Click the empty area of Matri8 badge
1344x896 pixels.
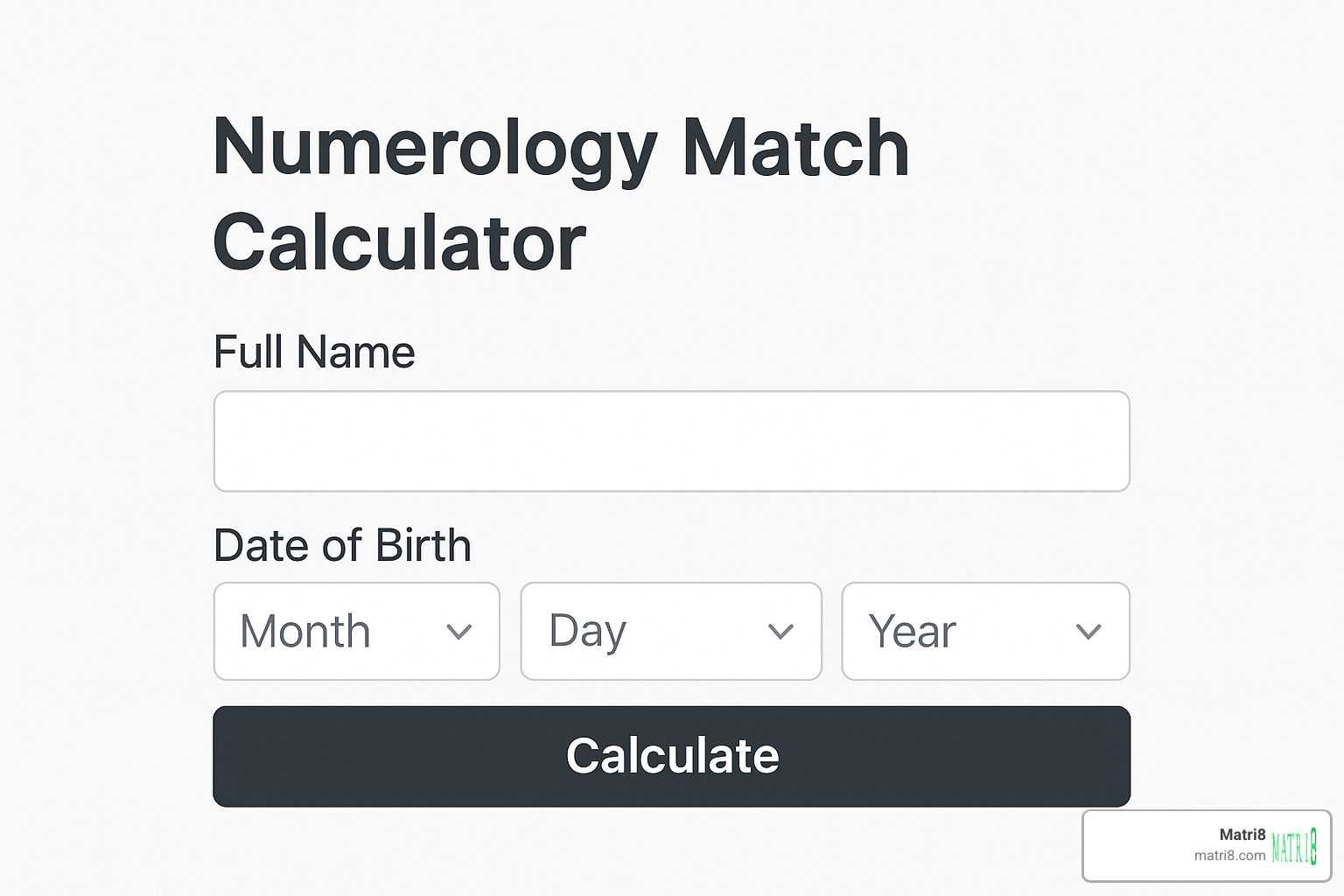[x=1137, y=845]
